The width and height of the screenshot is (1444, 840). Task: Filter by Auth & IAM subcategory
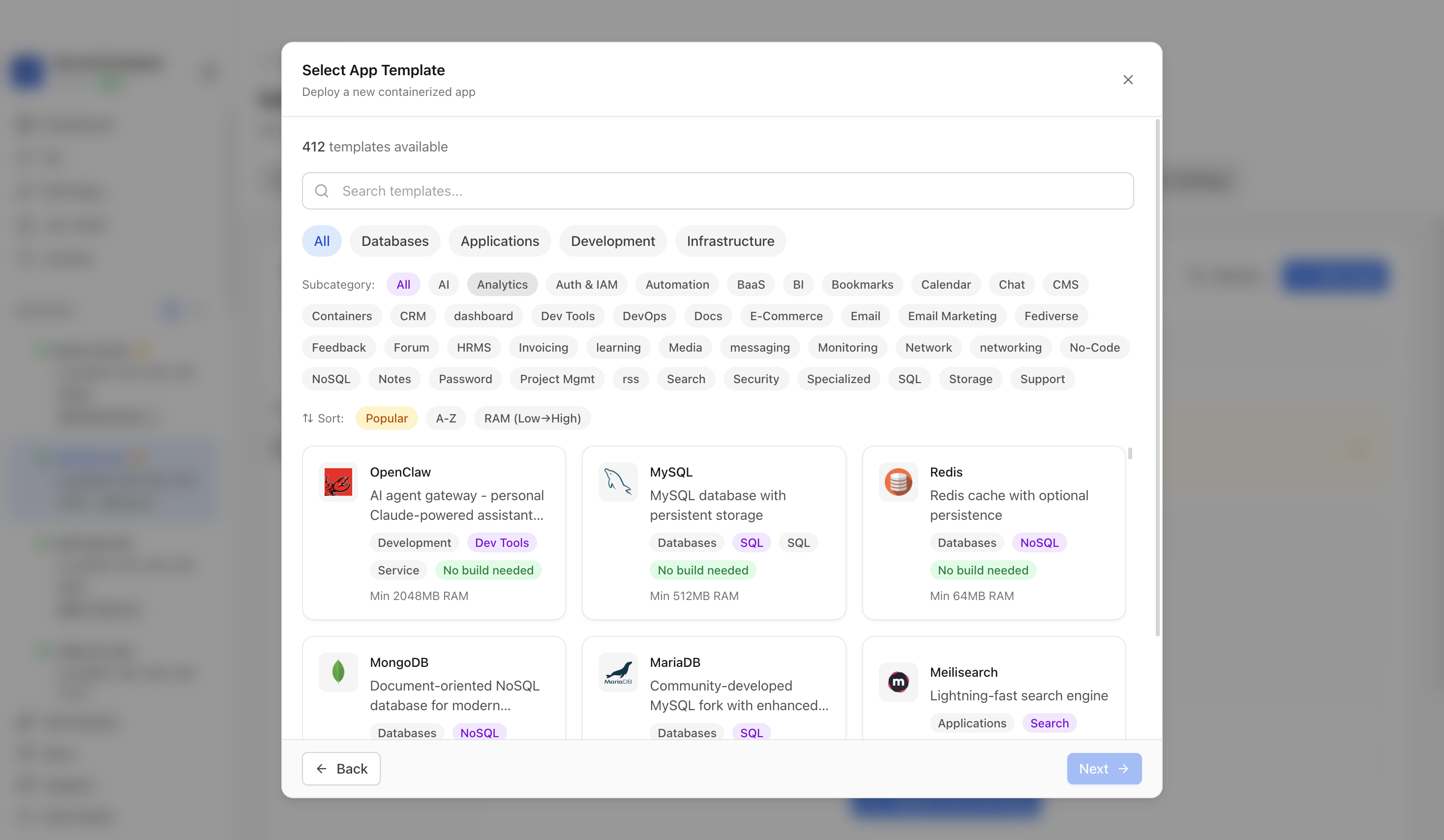pyautogui.click(x=586, y=285)
